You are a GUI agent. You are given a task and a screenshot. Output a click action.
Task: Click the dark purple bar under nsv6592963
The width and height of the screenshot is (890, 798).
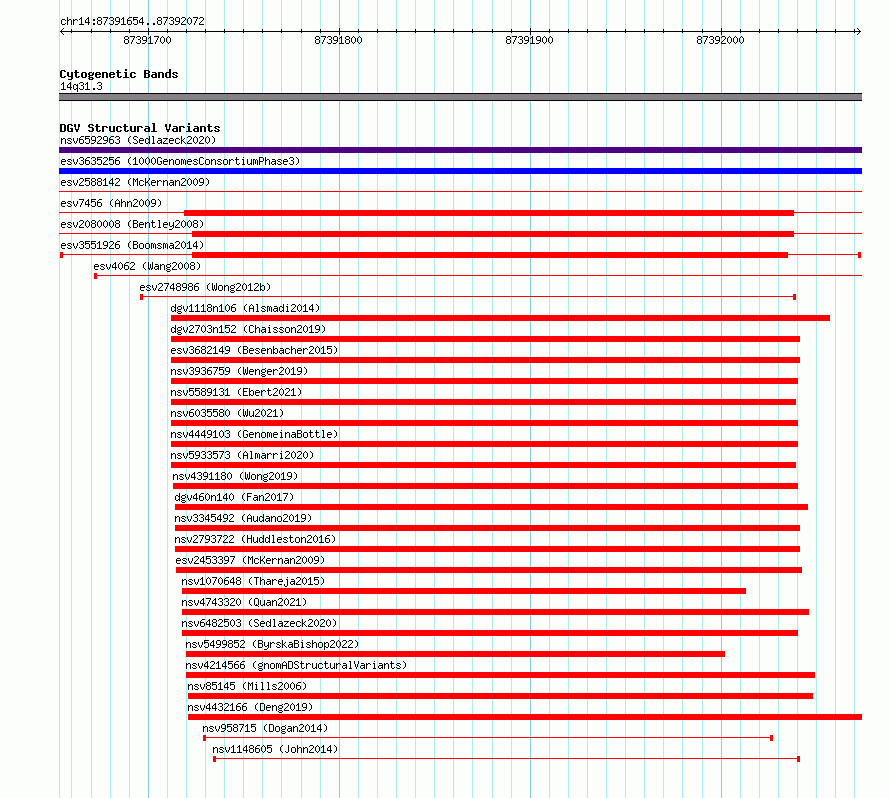click(x=460, y=150)
